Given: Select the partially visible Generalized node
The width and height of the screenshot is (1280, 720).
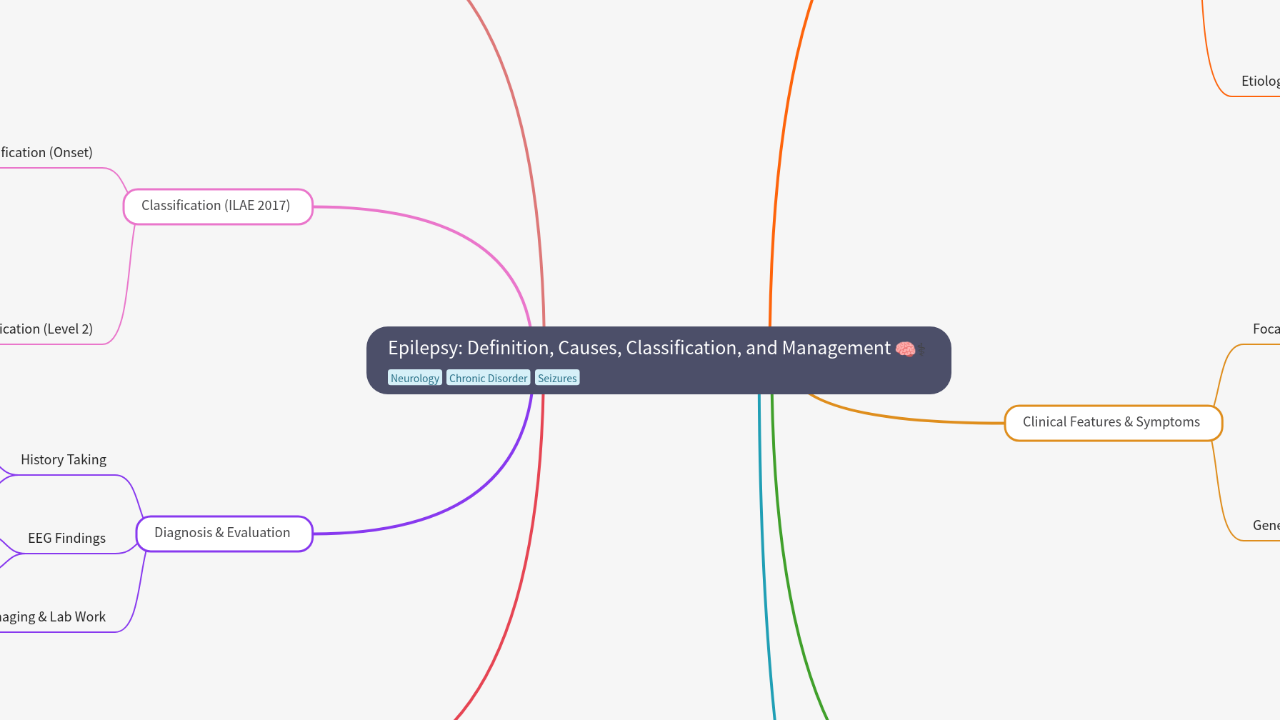Looking at the screenshot, I should [x=1266, y=526].
